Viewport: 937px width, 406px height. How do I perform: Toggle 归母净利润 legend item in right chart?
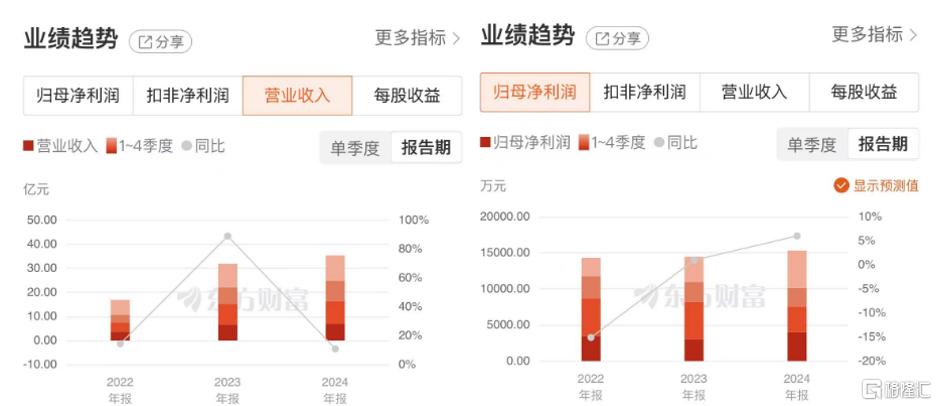525,142
